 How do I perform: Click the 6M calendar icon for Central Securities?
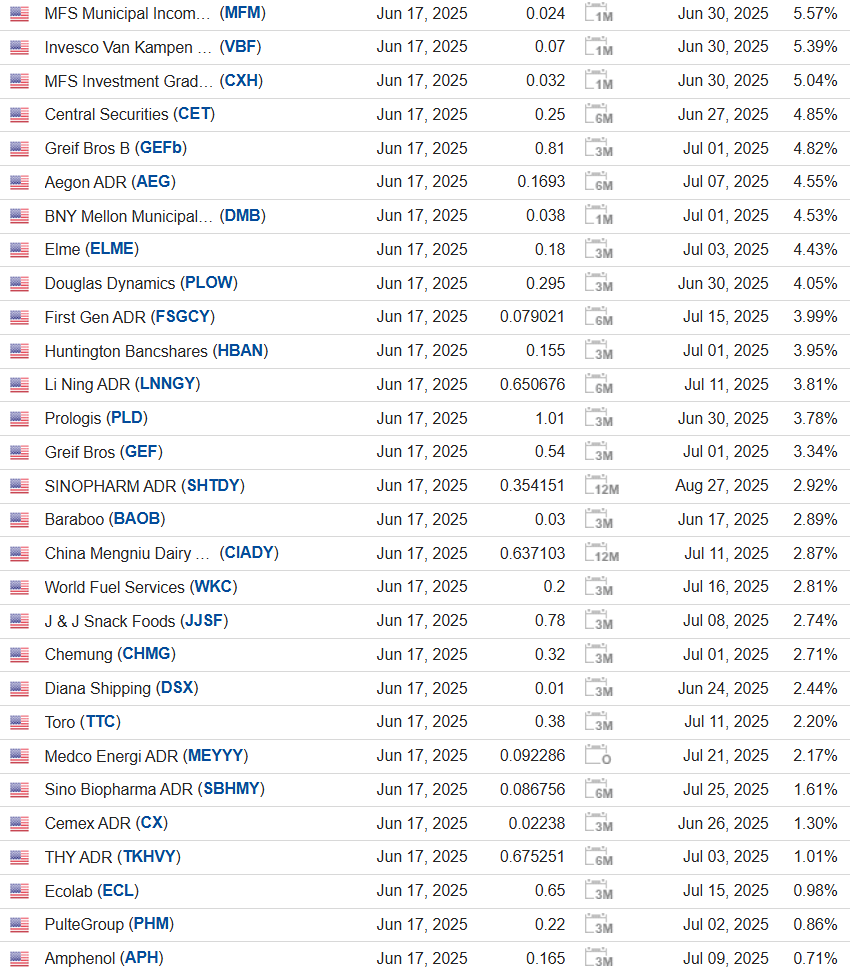point(599,115)
